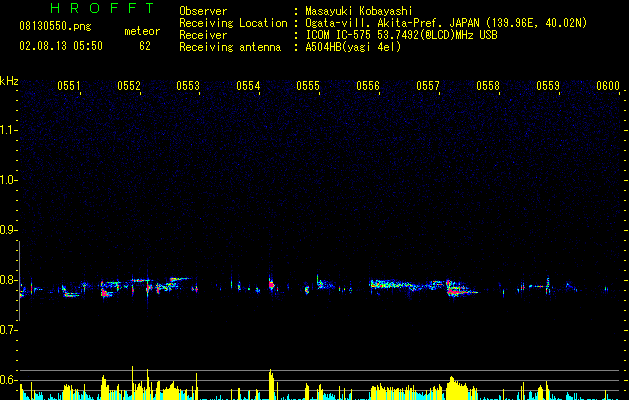Click the 0.7 kHz axis label
The height and width of the screenshot is (400, 629).
[7, 330]
